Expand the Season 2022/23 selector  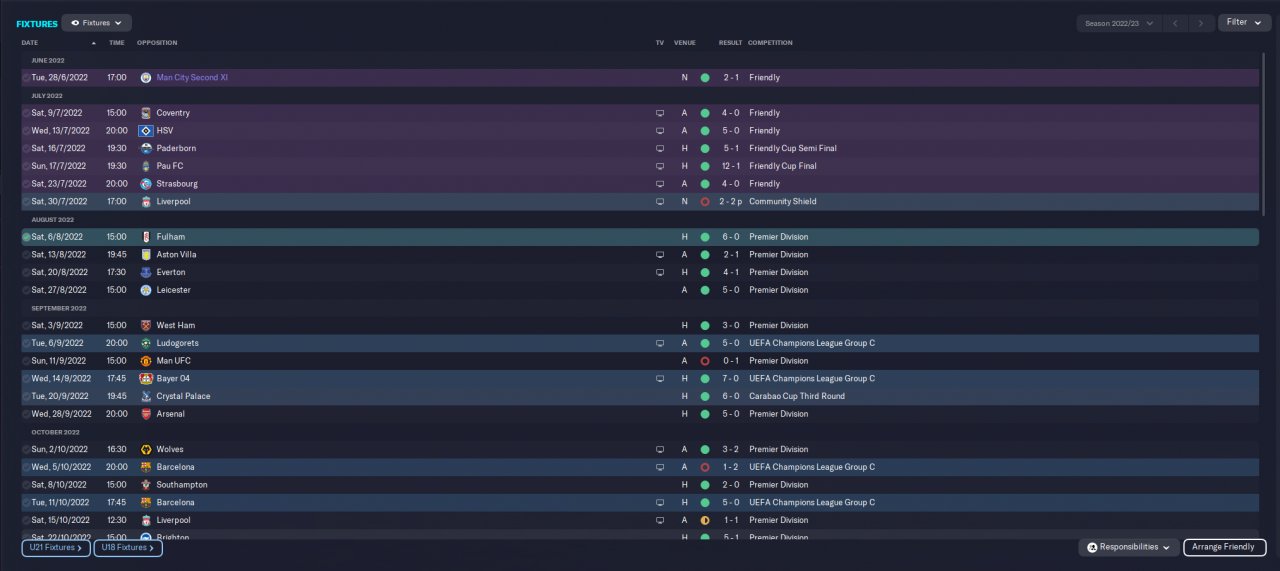[x=1118, y=22]
